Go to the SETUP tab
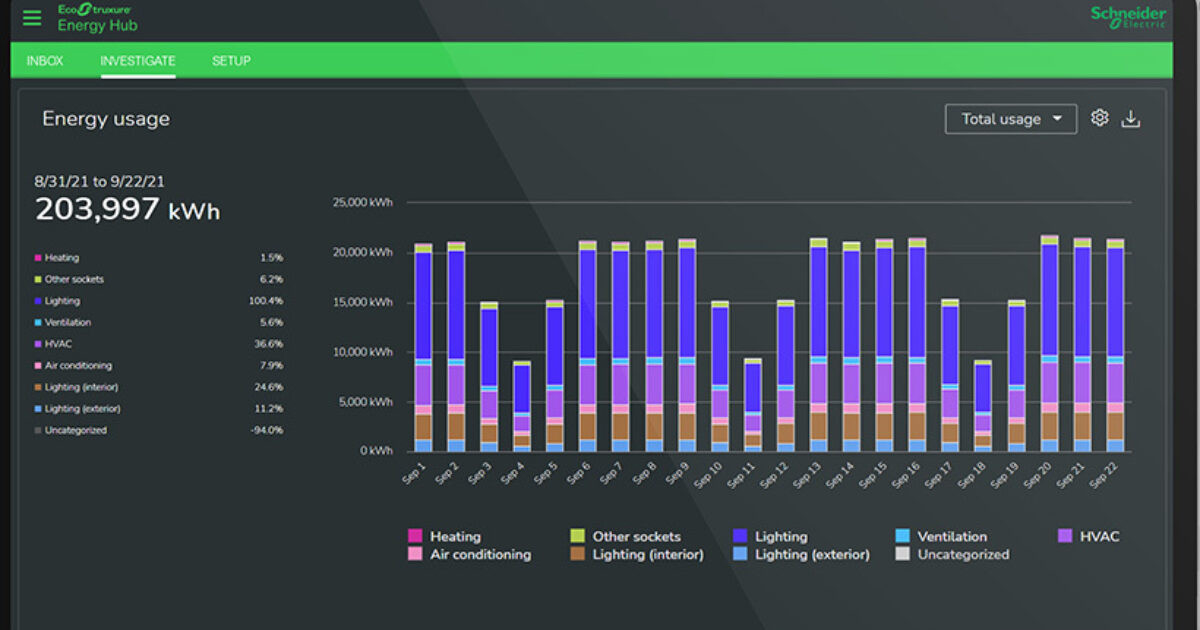The width and height of the screenshot is (1200, 630). tap(231, 61)
